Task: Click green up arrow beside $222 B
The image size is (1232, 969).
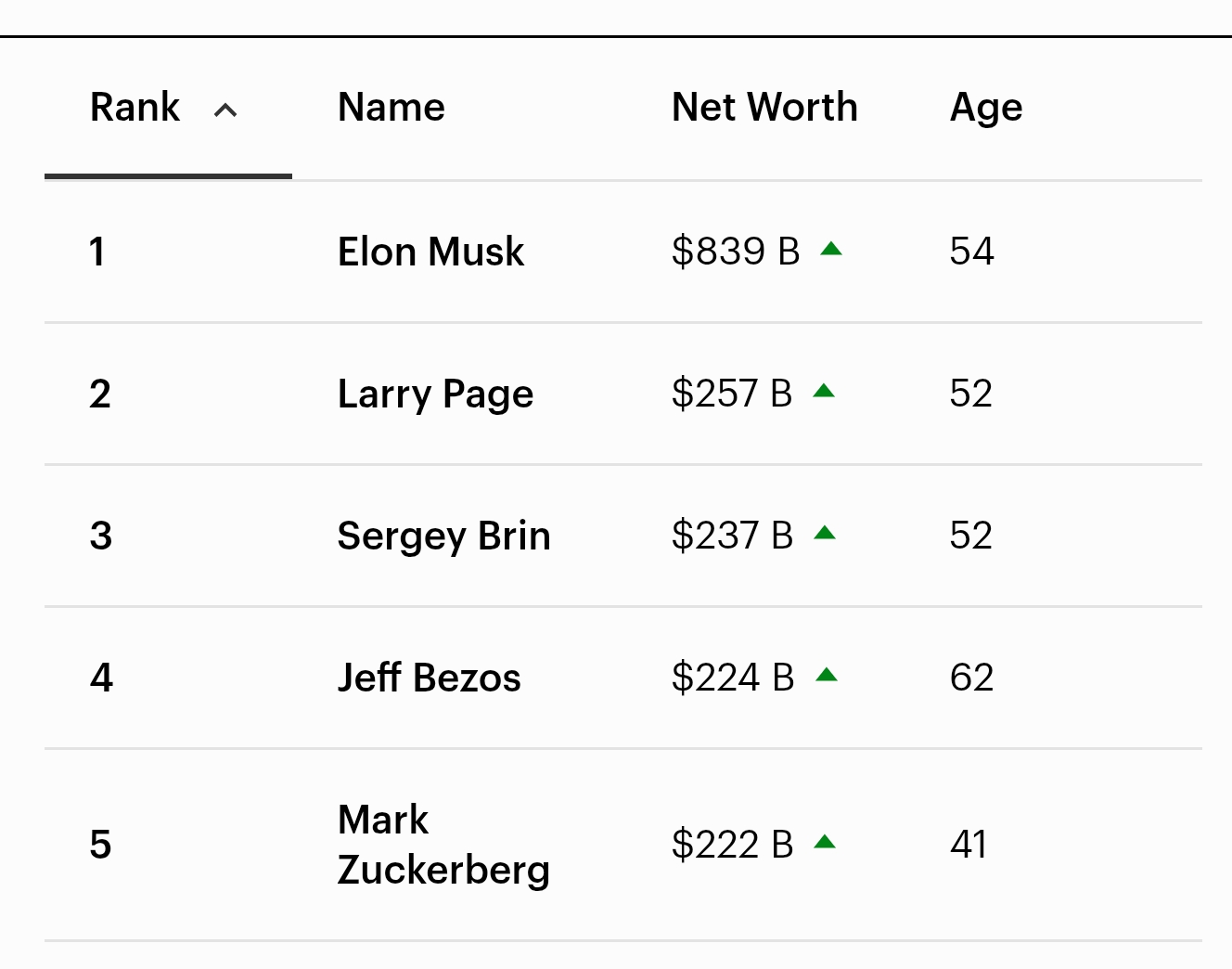Action: pos(825,842)
